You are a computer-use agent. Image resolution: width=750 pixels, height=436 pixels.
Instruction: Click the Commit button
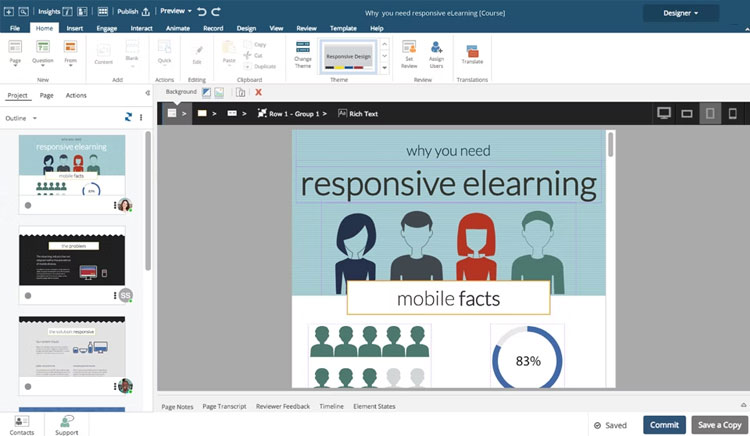664,425
